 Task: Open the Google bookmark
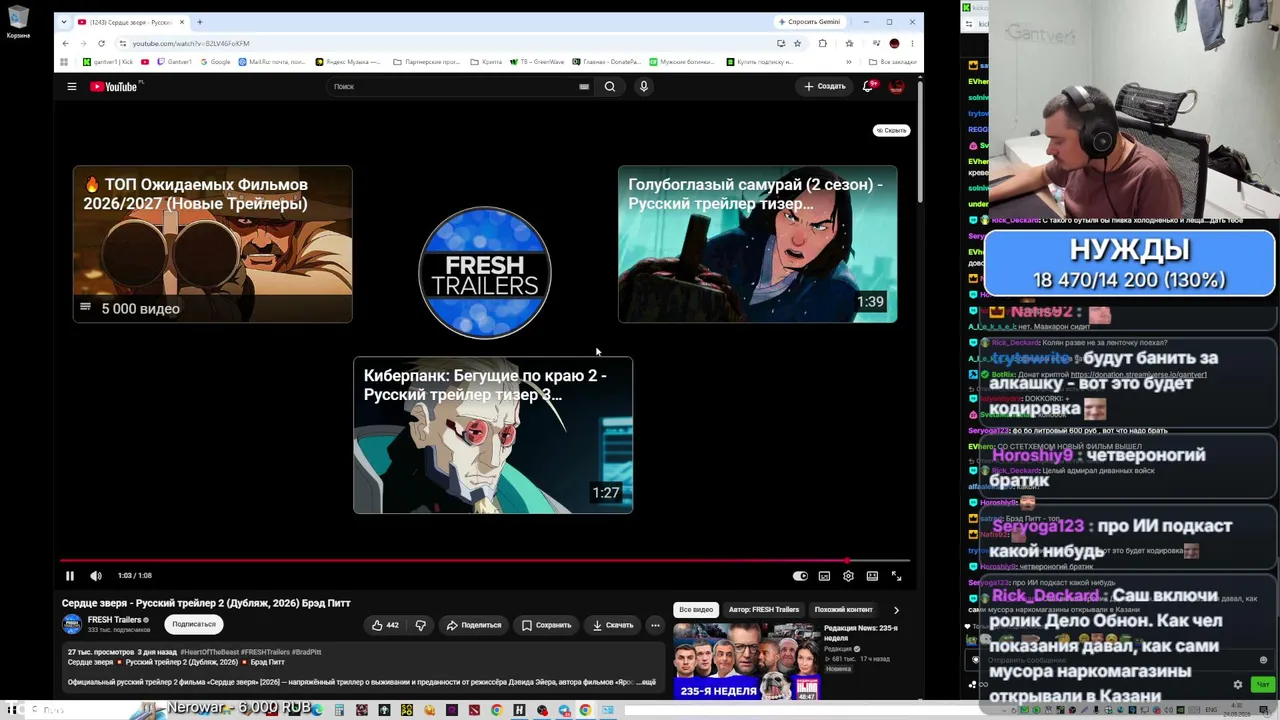[x=215, y=62]
